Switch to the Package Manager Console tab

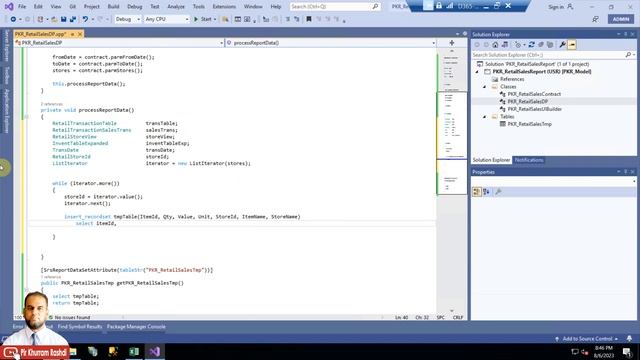136,327
